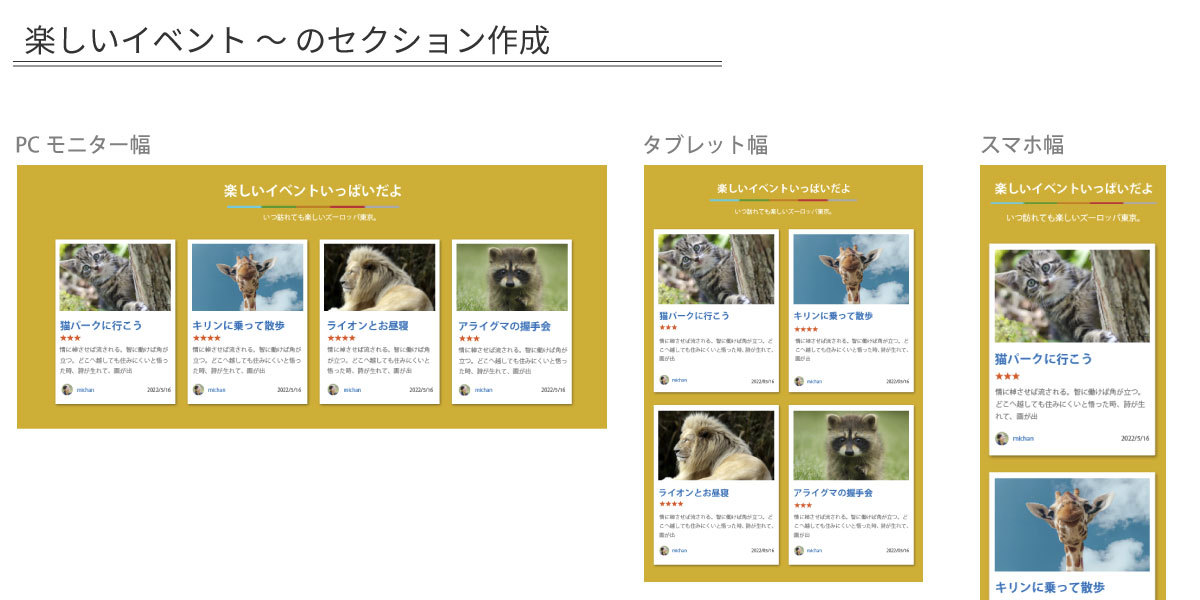The image size is (1200, 600).
Task: Click the lion photo in the tablet layout
Action: pos(716,446)
